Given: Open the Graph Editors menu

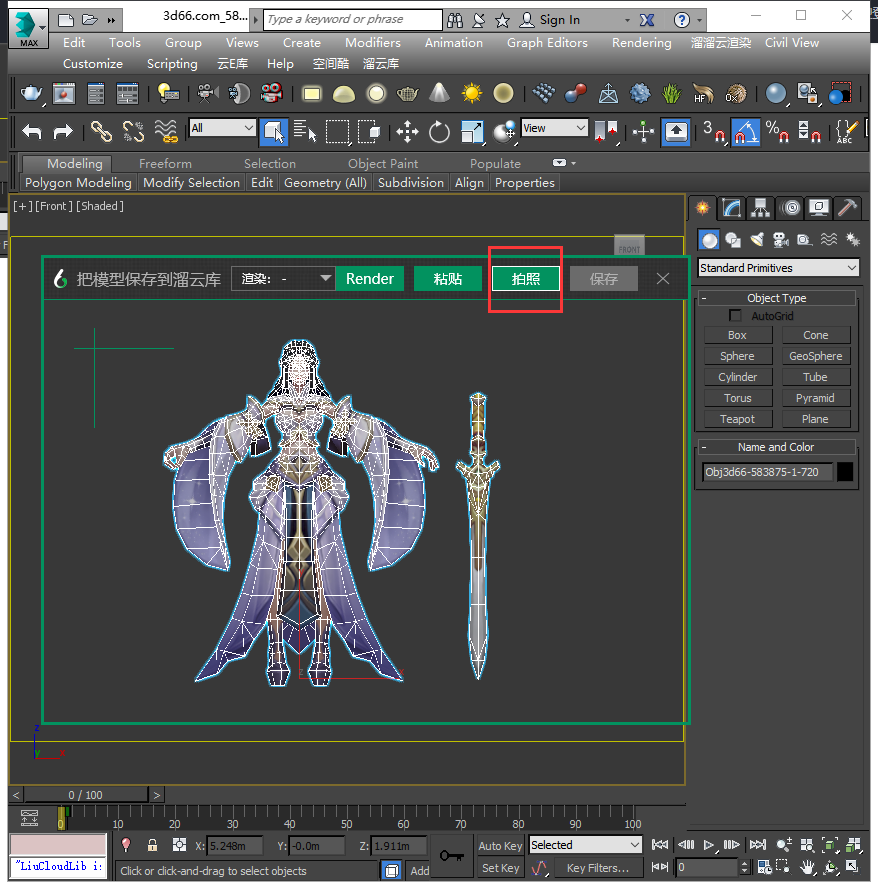Looking at the screenshot, I should 547,43.
